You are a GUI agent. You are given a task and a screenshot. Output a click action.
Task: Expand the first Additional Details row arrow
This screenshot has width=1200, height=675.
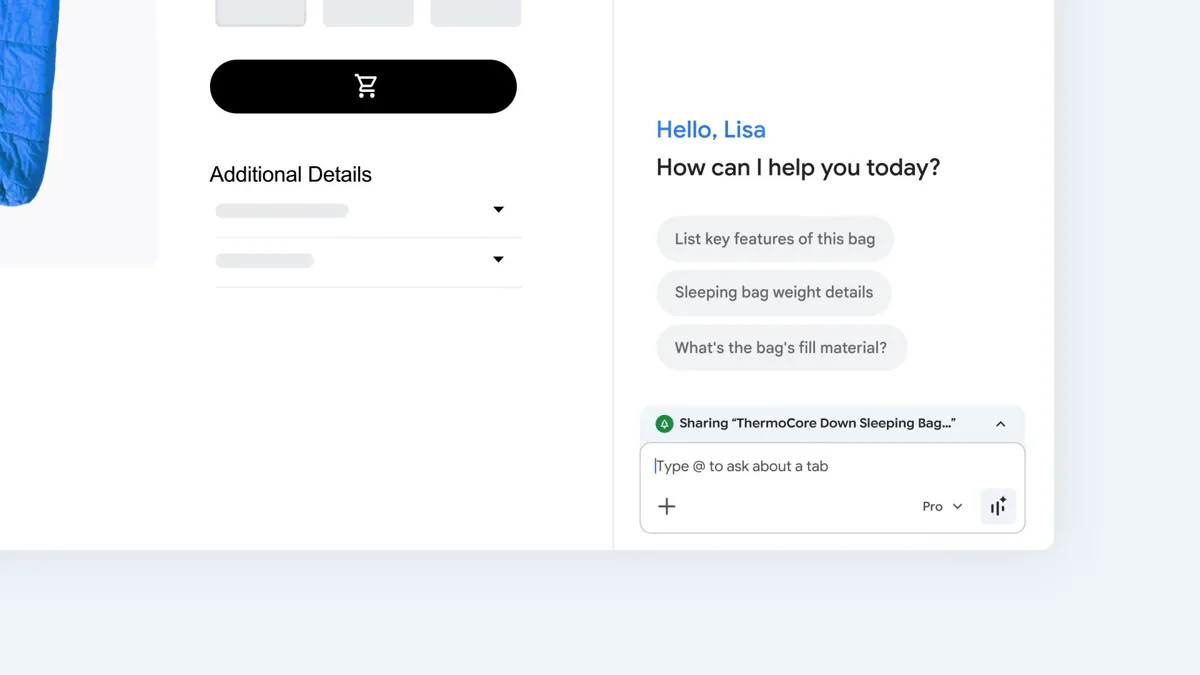498,210
